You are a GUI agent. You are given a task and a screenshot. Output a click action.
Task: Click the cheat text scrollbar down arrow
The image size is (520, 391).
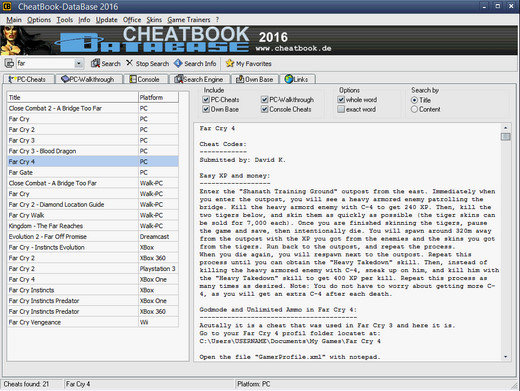click(x=506, y=357)
